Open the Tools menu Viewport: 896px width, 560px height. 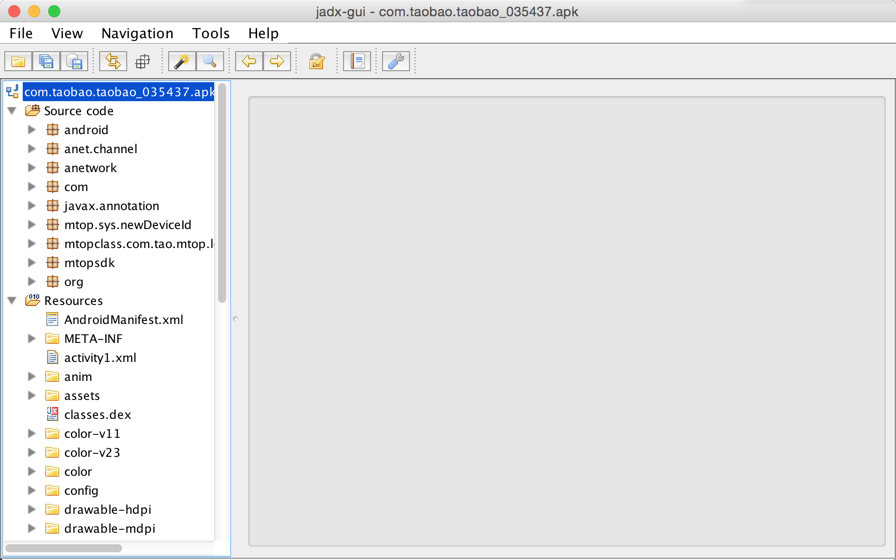click(x=211, y=33)
